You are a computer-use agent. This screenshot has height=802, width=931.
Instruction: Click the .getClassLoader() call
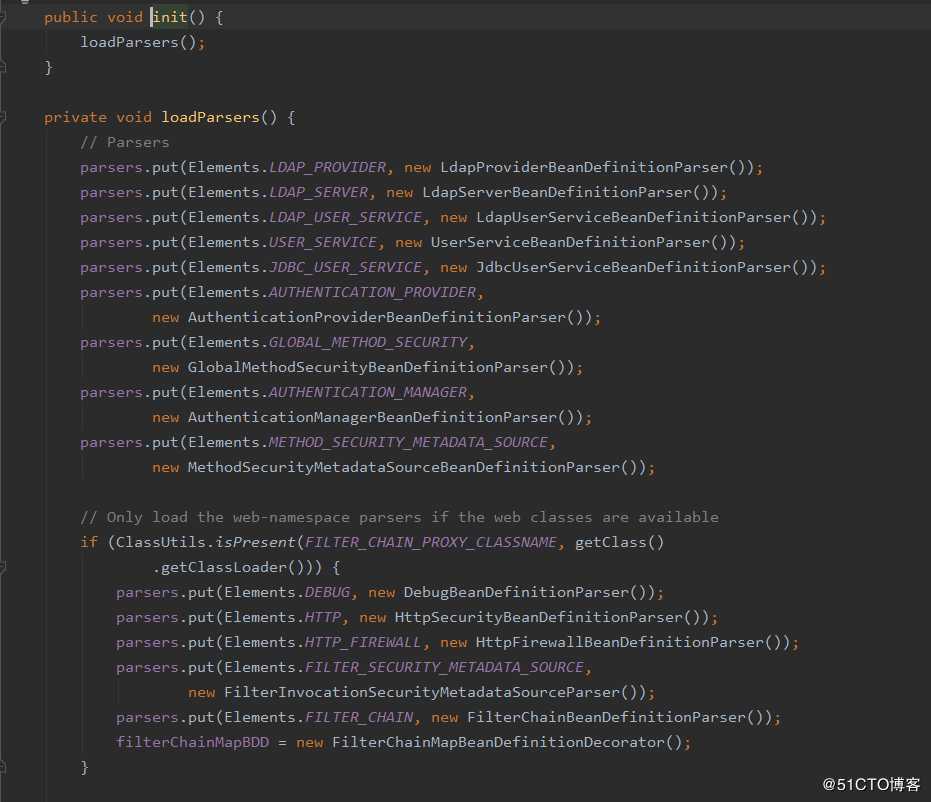tap(228, 568)
